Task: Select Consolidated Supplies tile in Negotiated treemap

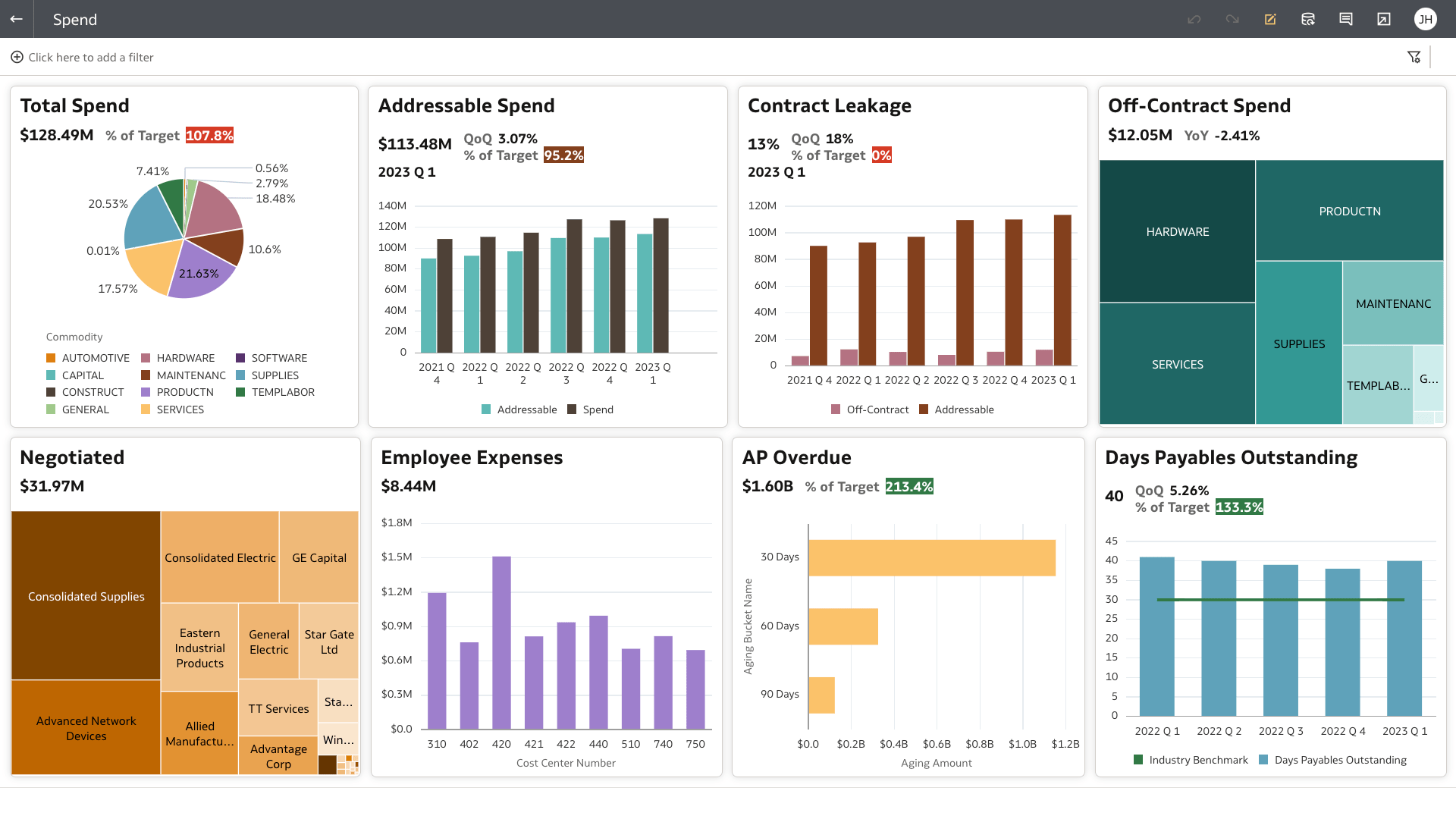Action: coord(86,596)
